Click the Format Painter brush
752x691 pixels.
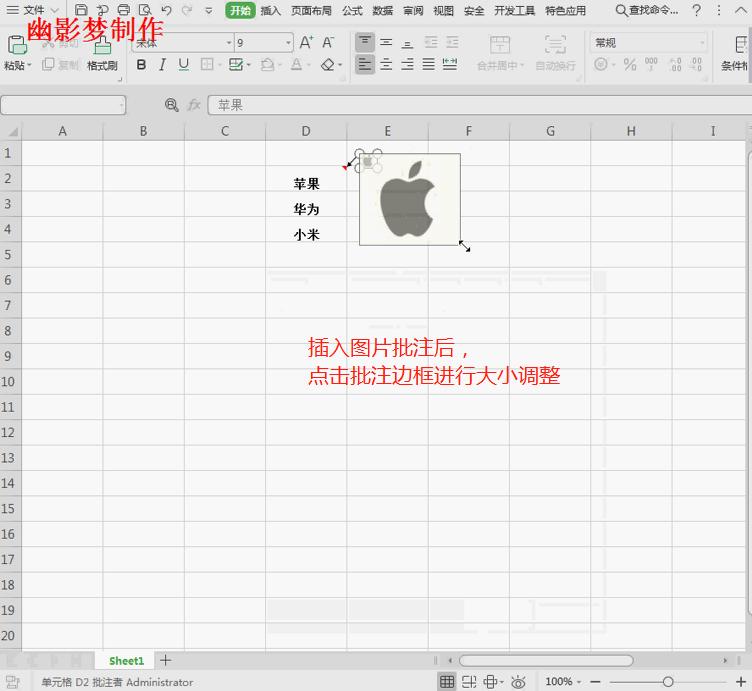pyautogui.click(x=102, y=46)
